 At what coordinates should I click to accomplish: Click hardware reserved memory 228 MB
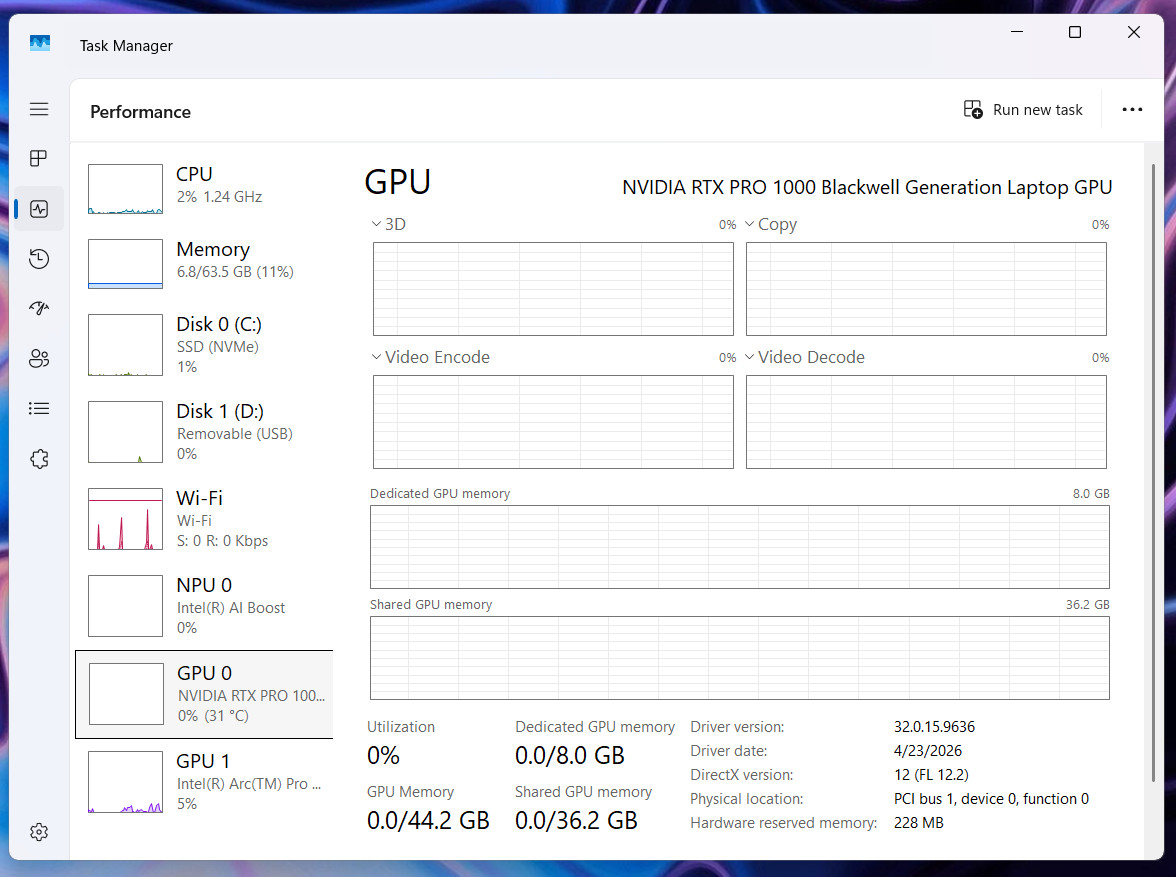(x=919, y=823)
